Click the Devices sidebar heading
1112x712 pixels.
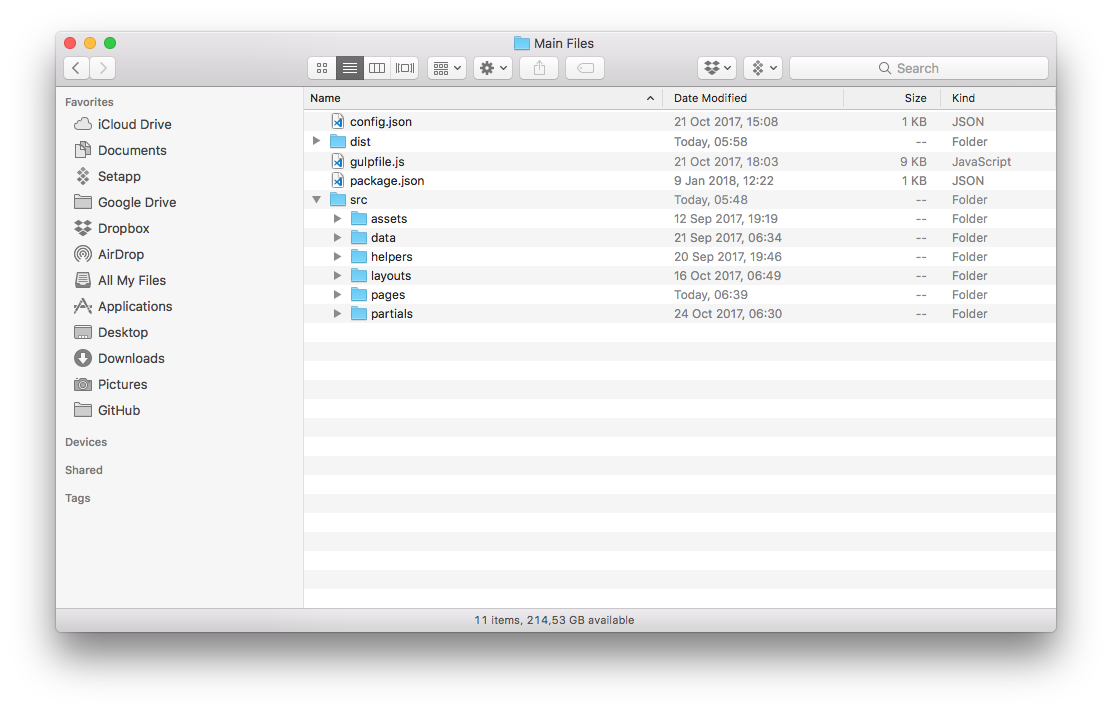[x=86, y=442]
